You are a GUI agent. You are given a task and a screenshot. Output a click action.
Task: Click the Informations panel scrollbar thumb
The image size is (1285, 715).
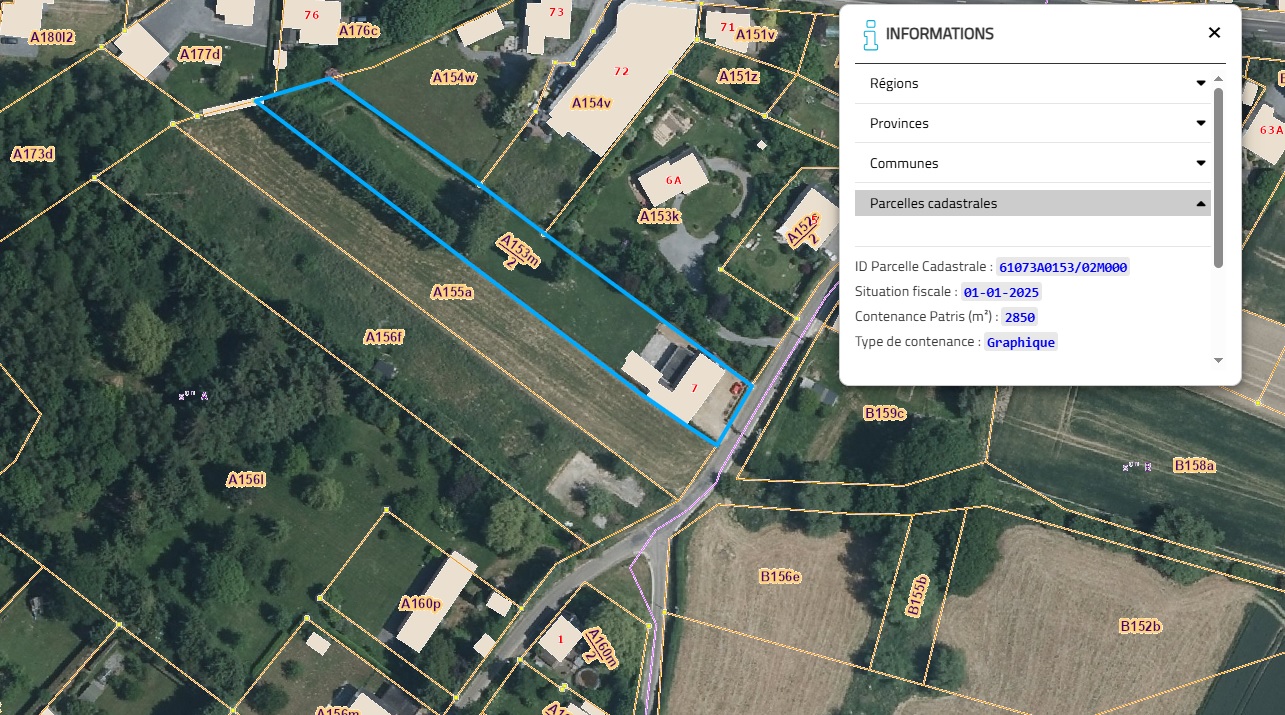(1218, 177)
